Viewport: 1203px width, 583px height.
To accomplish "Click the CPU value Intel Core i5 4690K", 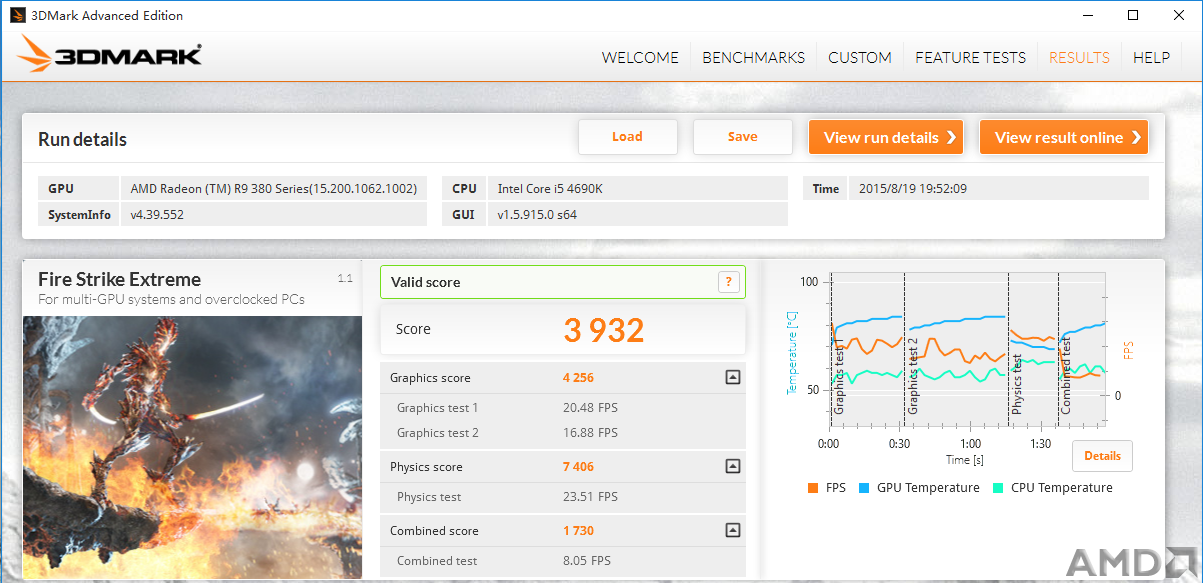I will click(x=549, y=188).
